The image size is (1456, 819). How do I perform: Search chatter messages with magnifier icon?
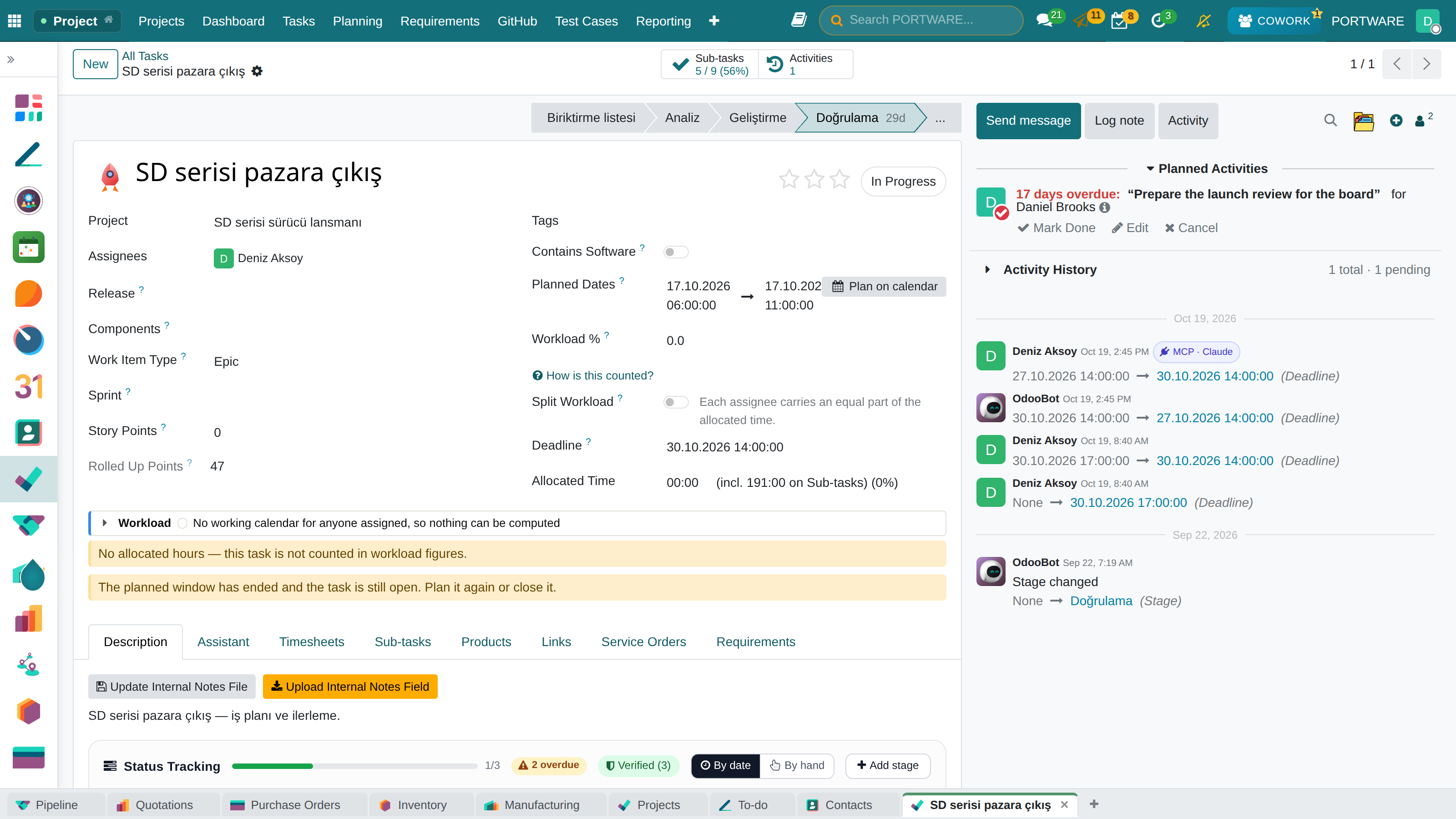pyautogui.click(x=1330, y=121)
